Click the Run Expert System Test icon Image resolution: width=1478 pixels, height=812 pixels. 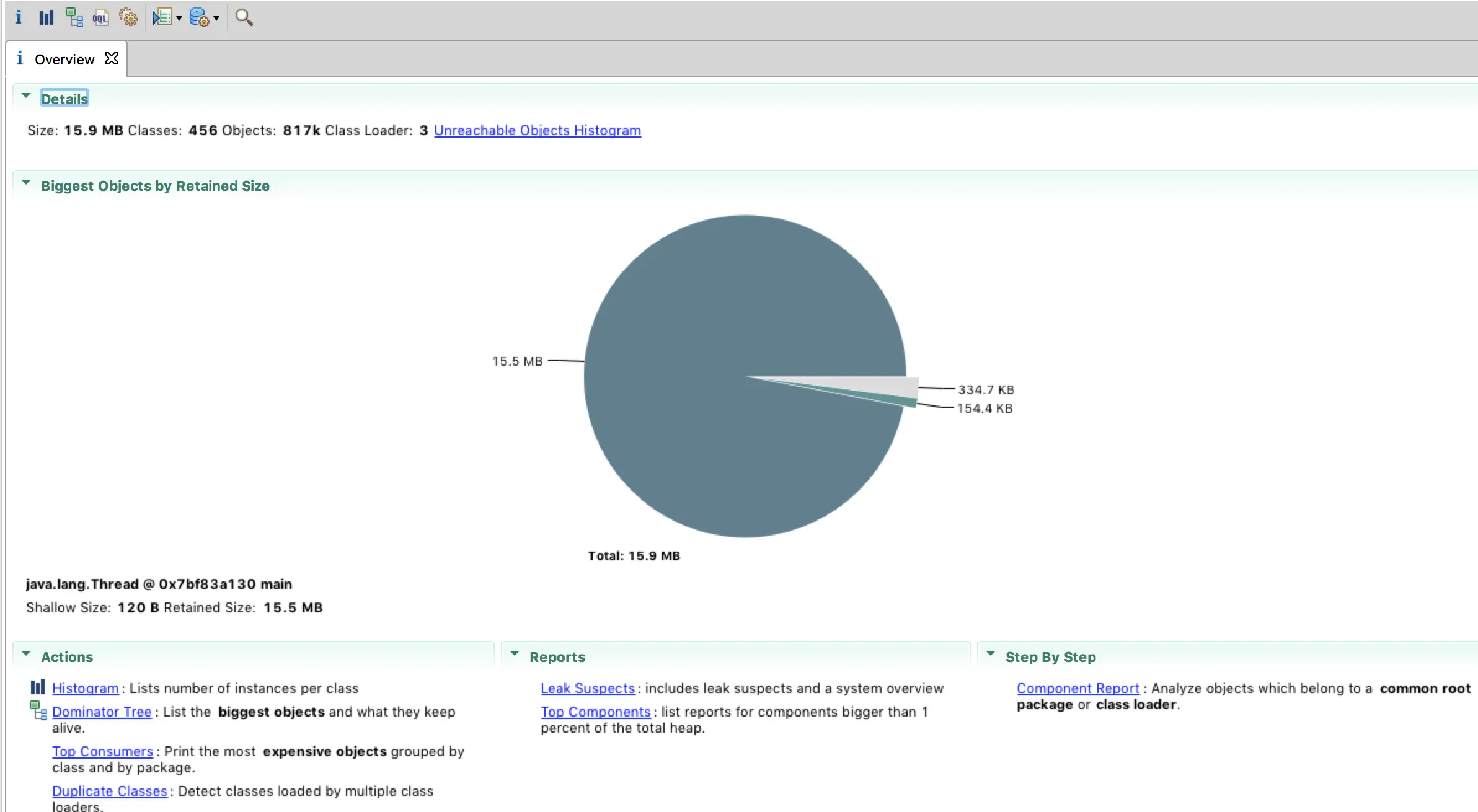click(162, 17)
